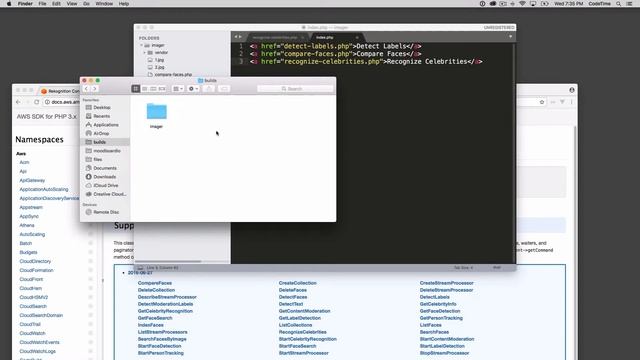Open the CreateCollection operation link
This screenshot has width=640, height=360.
[298, 283]
